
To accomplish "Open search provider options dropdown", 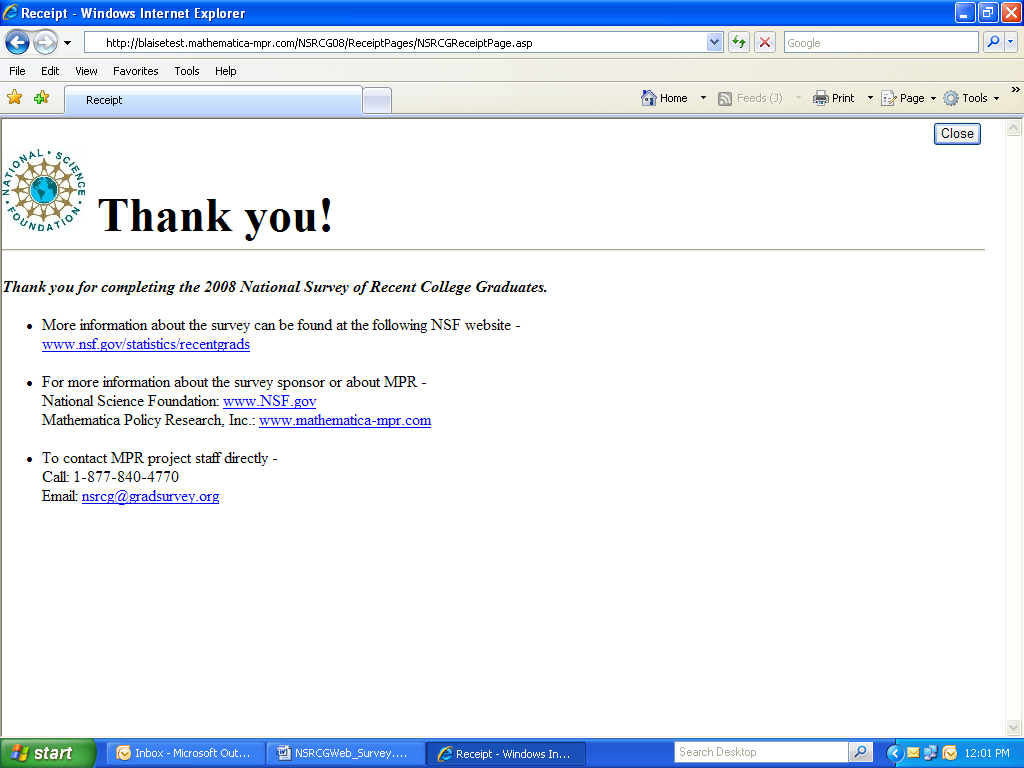I will coord(1010,42).
